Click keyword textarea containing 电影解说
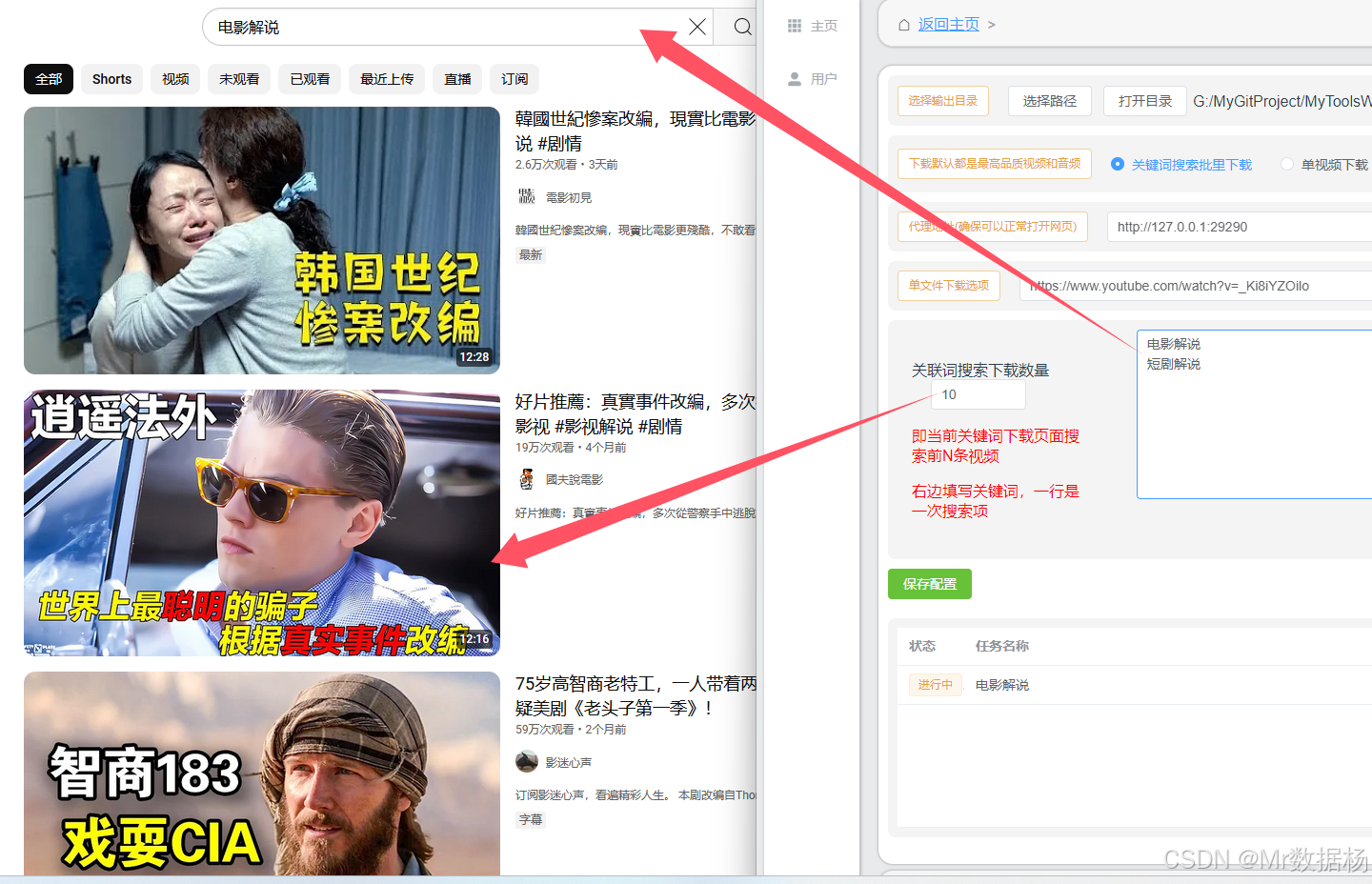 1254,414
